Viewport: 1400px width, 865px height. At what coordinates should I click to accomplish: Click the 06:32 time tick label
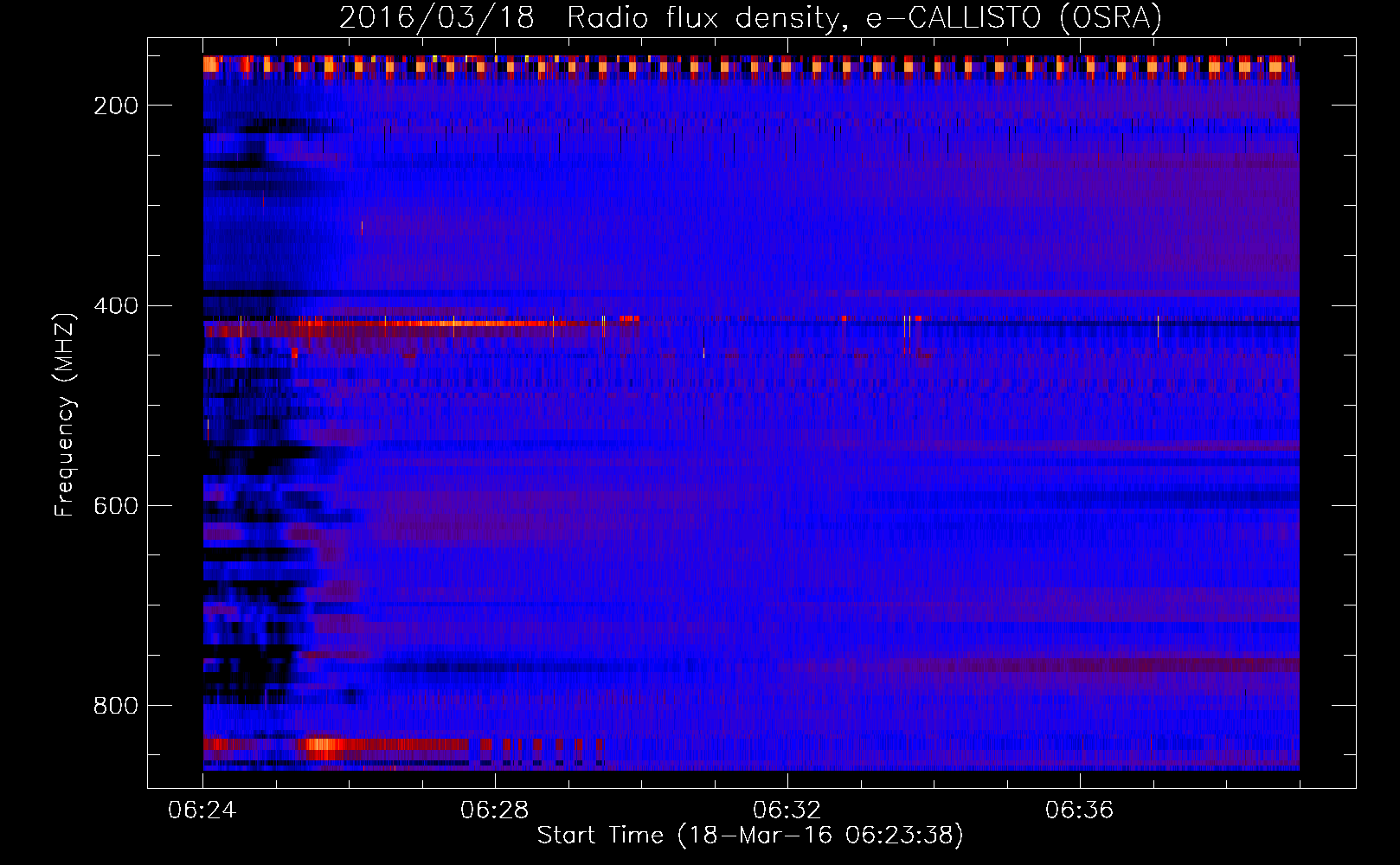coord(787,811)
